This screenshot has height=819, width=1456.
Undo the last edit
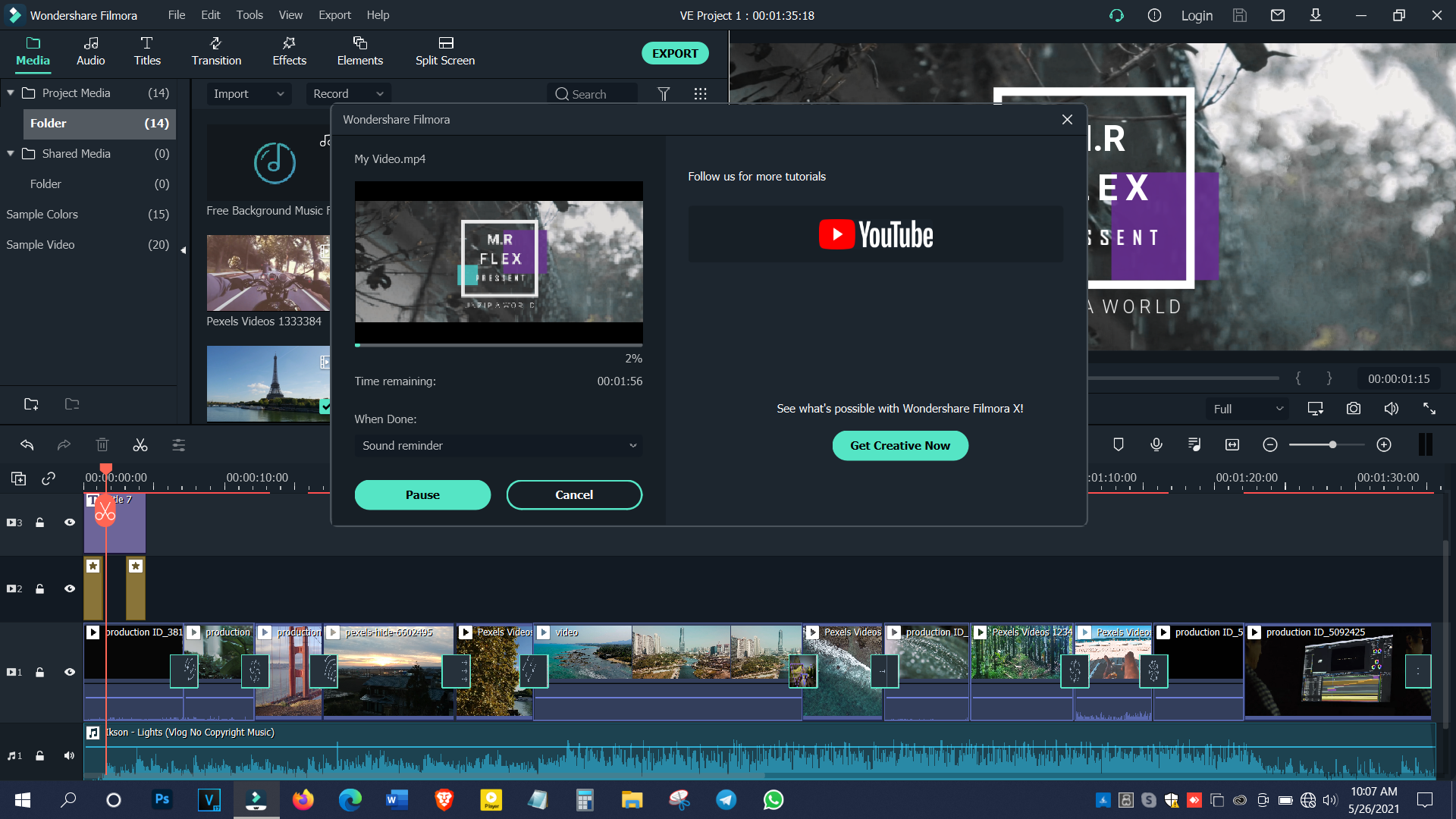pyautogui.click(x=27, y=445)
